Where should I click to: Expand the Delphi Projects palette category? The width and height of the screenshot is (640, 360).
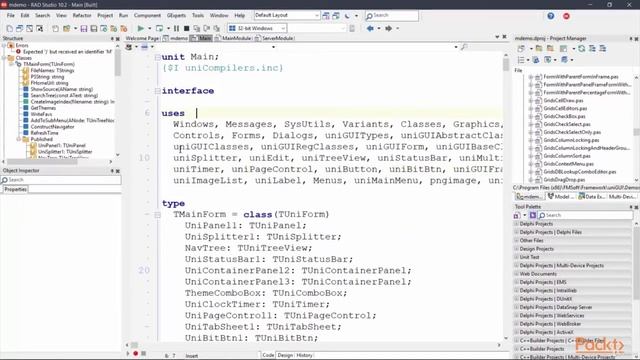[516, 224]
